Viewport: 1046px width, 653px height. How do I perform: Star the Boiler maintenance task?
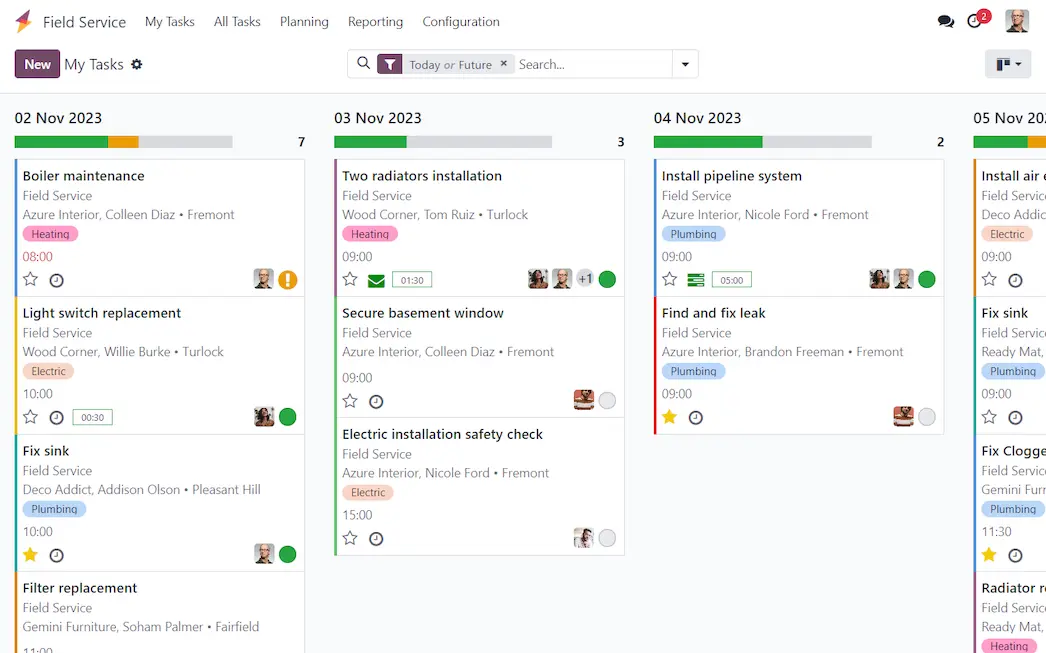tap(31, 280)
